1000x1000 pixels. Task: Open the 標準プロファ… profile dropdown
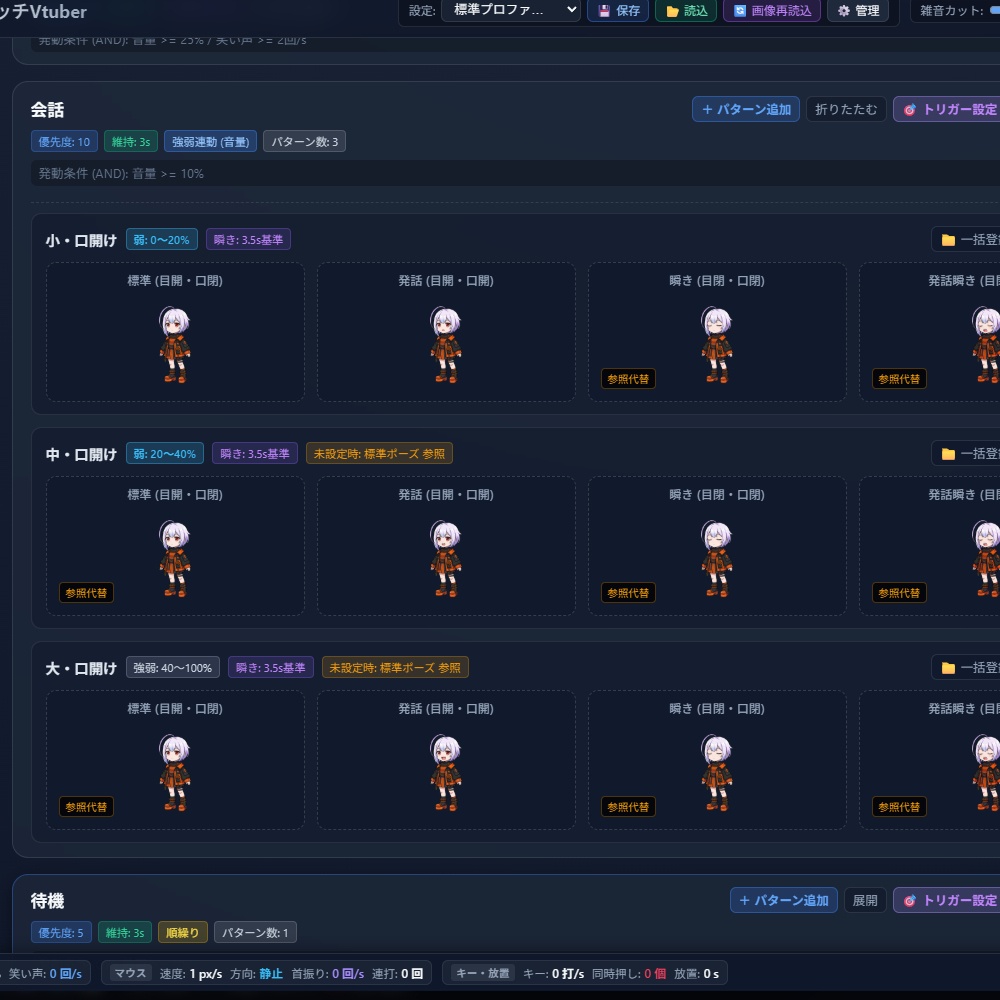click(x=510, y=10)
